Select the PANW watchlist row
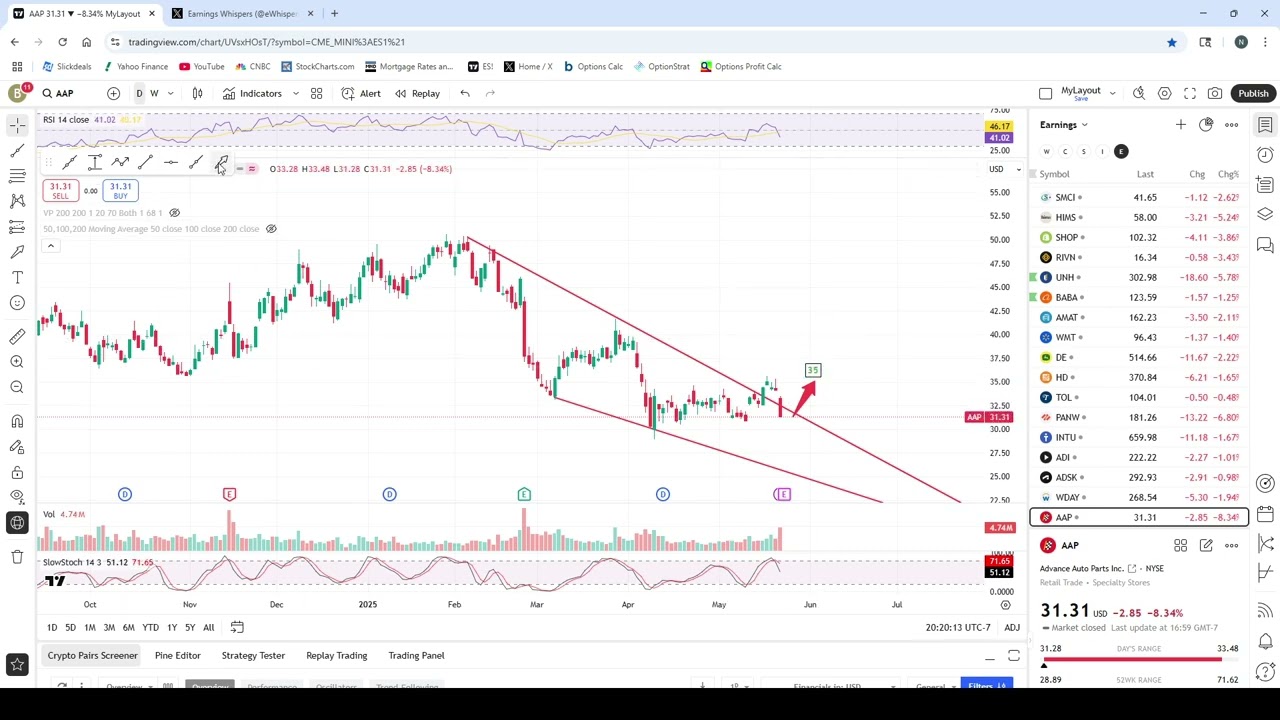Screen dimensions: 1280x720 point(1139,417)
